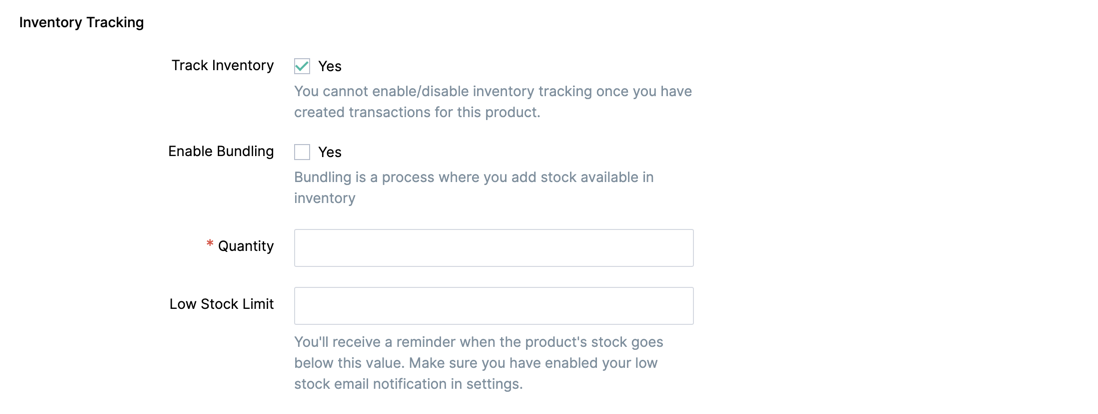Viewport: 1098px width, 414px height.
Task: Click the Low Stock Limit label
Action: pos(221,304)
